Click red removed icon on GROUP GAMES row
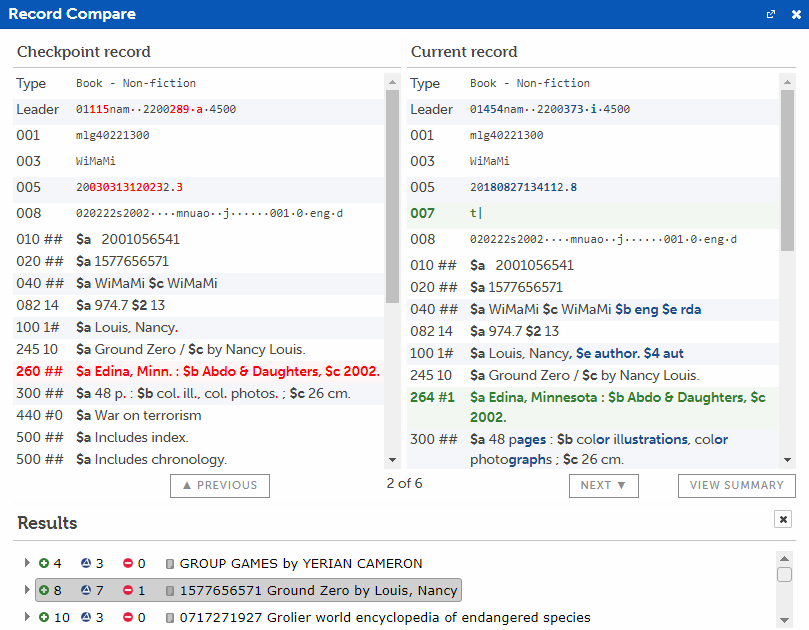 (x=128, y=564)
